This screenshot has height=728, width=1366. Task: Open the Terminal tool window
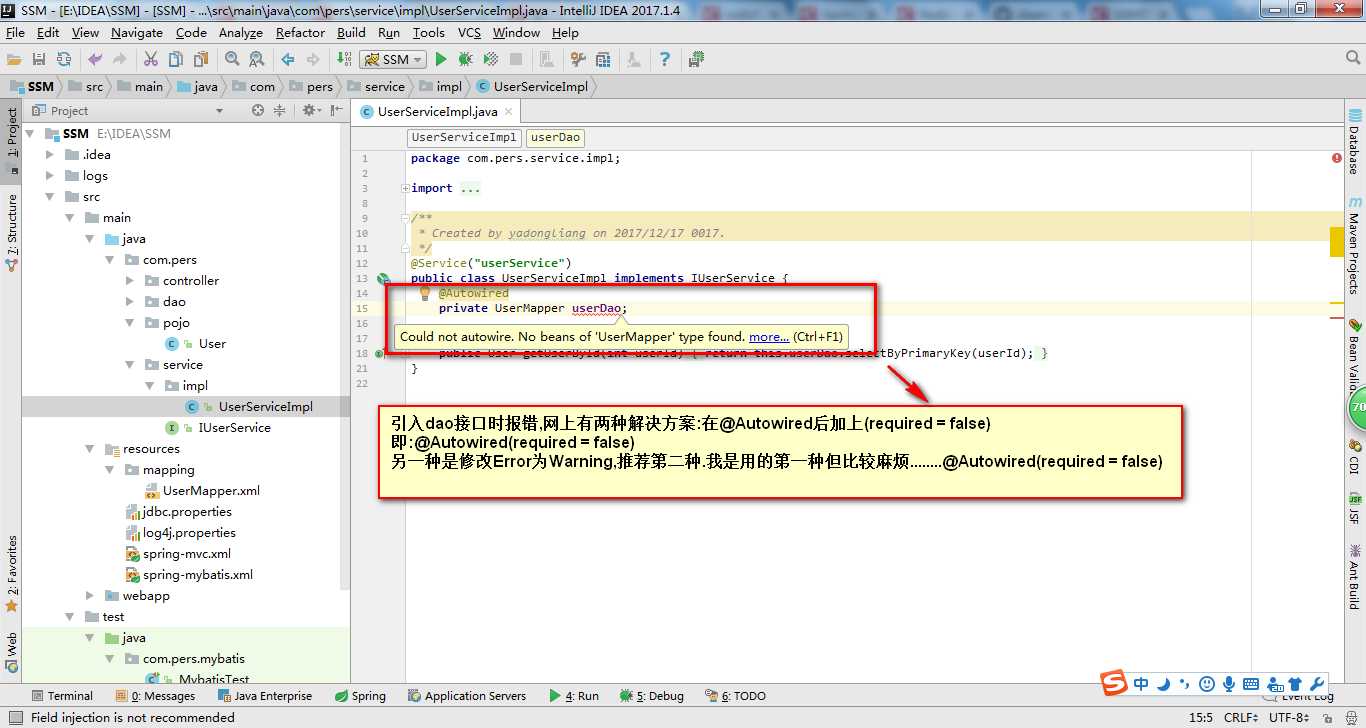click(x=61, y=696)
